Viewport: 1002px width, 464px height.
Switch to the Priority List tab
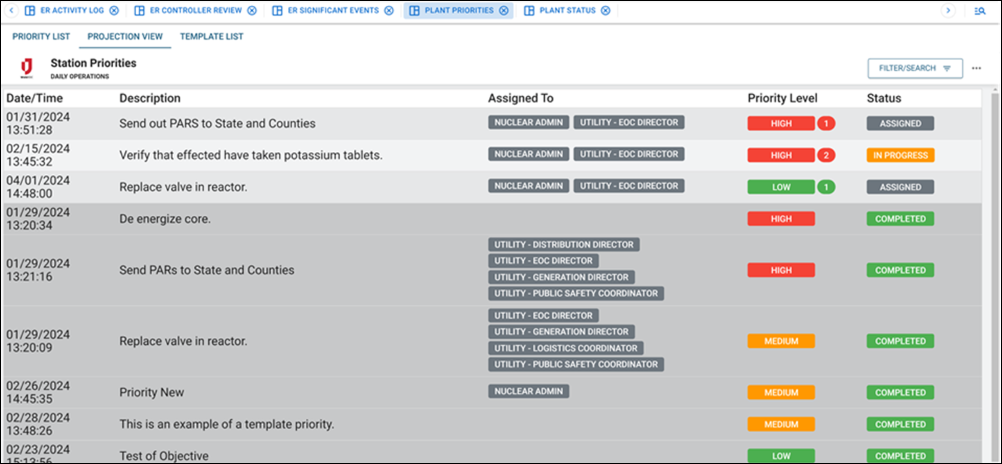tap(40, 37)
